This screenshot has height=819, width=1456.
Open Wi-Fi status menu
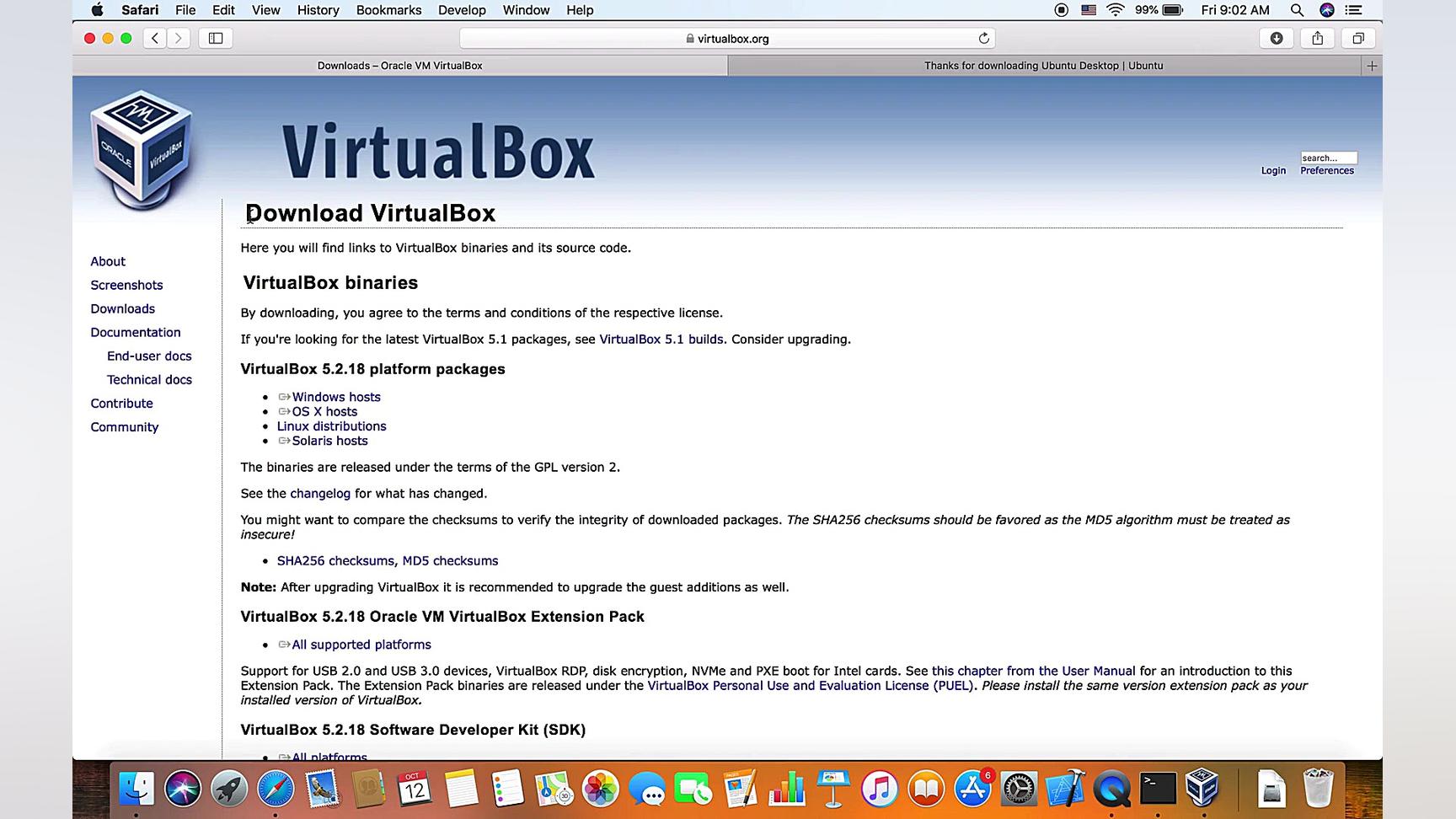point(1115,10)
